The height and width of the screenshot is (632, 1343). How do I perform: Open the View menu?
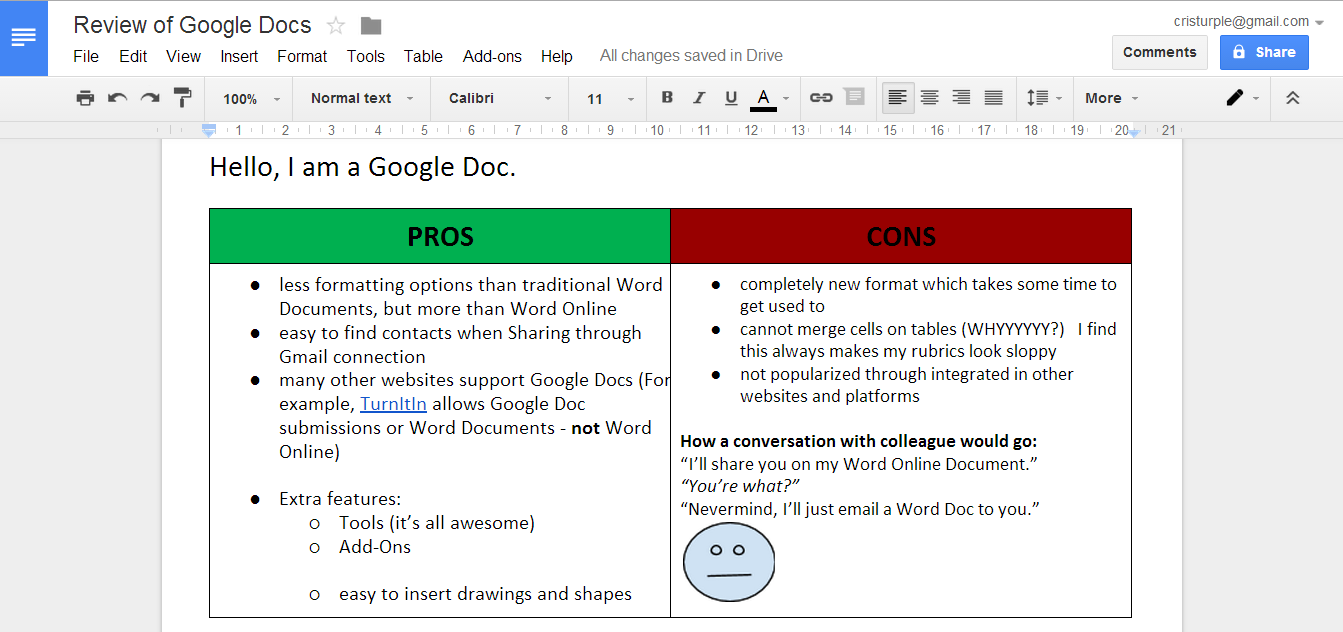coord(183,56)
